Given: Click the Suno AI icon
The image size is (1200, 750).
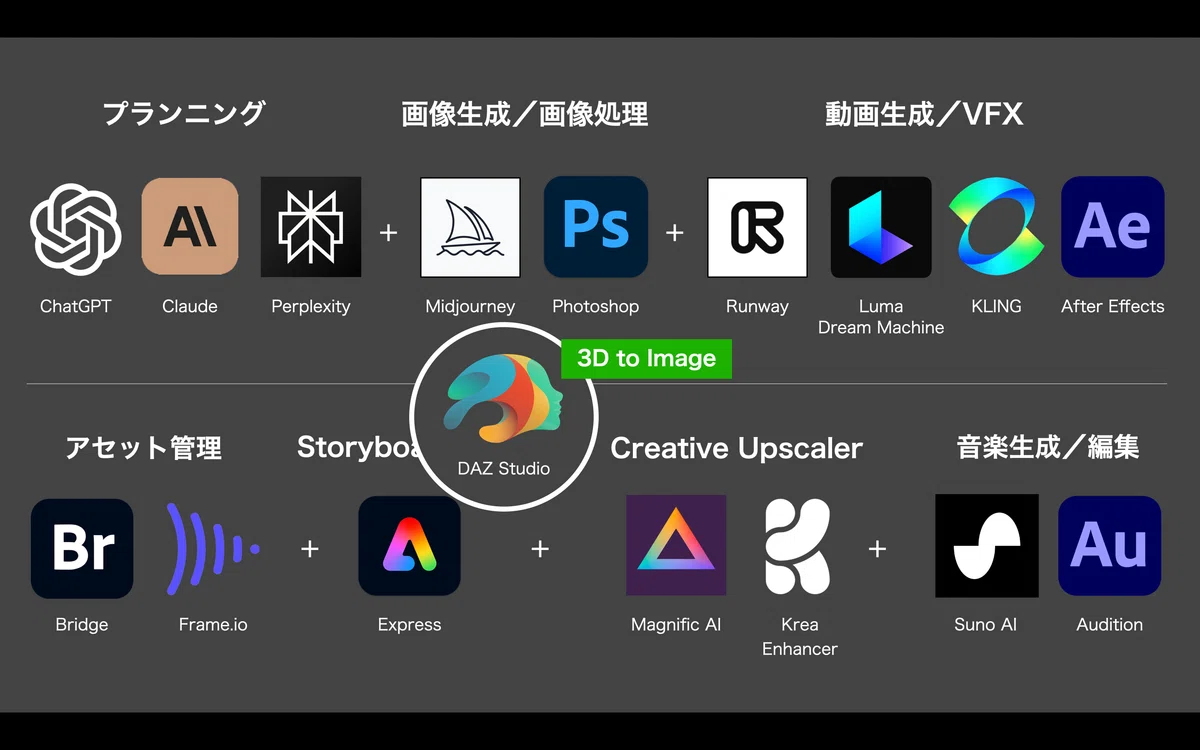Looking at the screenshot, I should [x=986, y=546].
